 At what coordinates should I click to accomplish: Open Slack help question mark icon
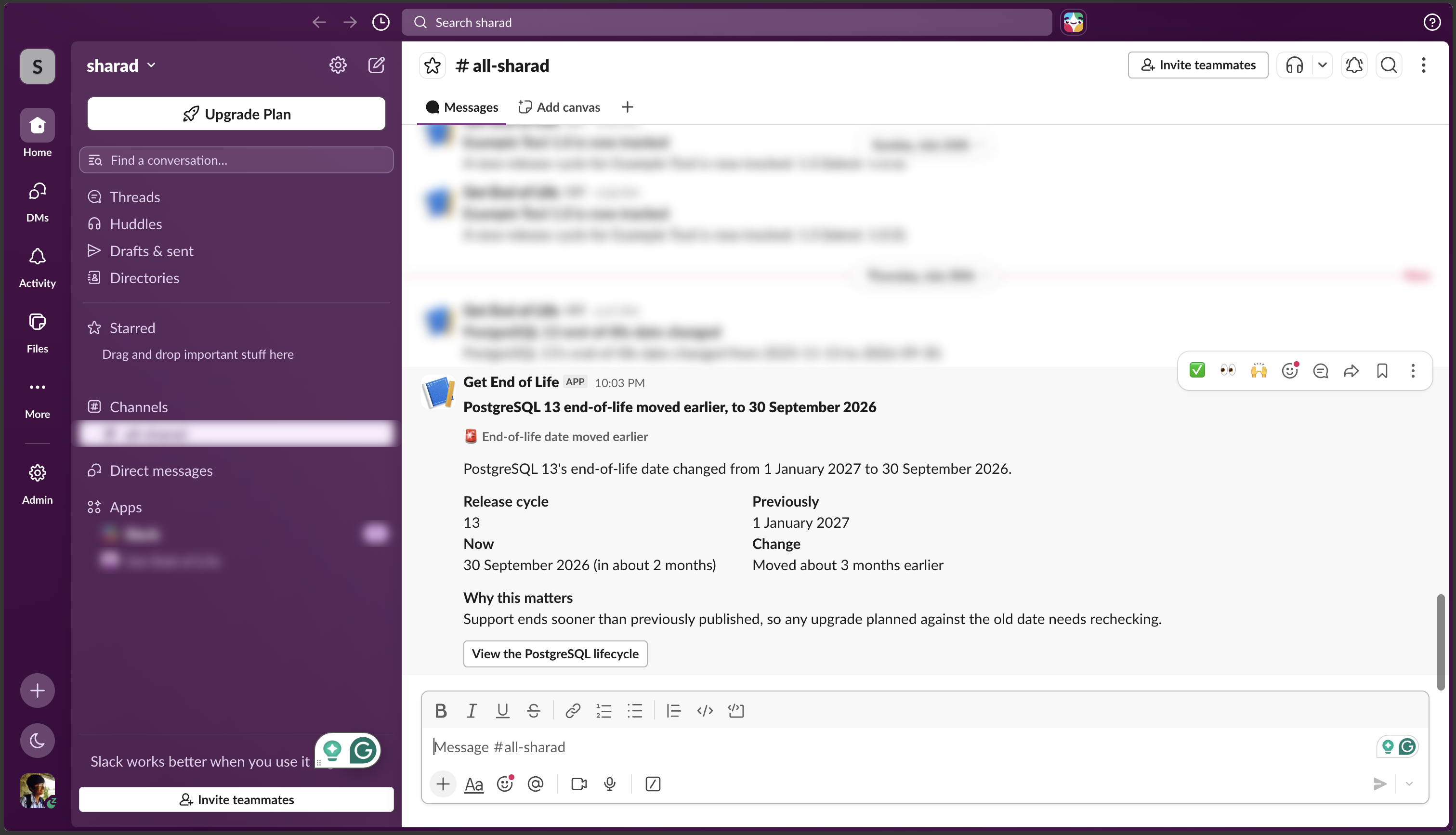click(x=1432, y=22)
